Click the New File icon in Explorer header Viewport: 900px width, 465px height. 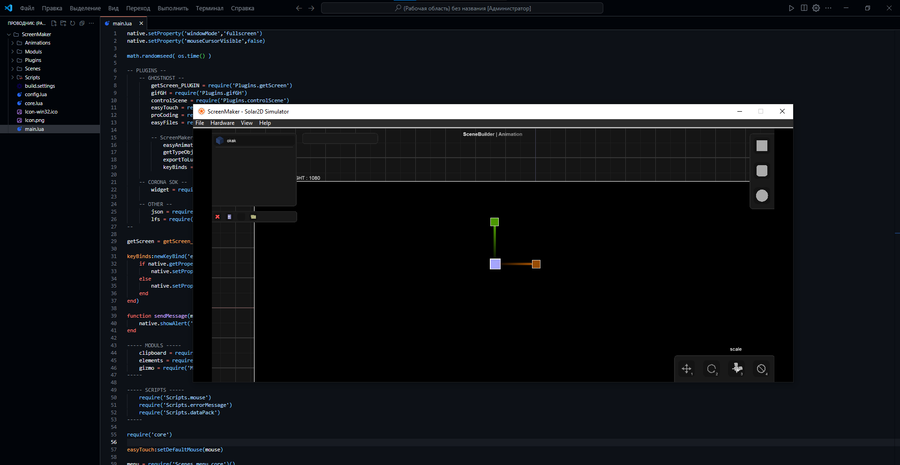point(54,24)
